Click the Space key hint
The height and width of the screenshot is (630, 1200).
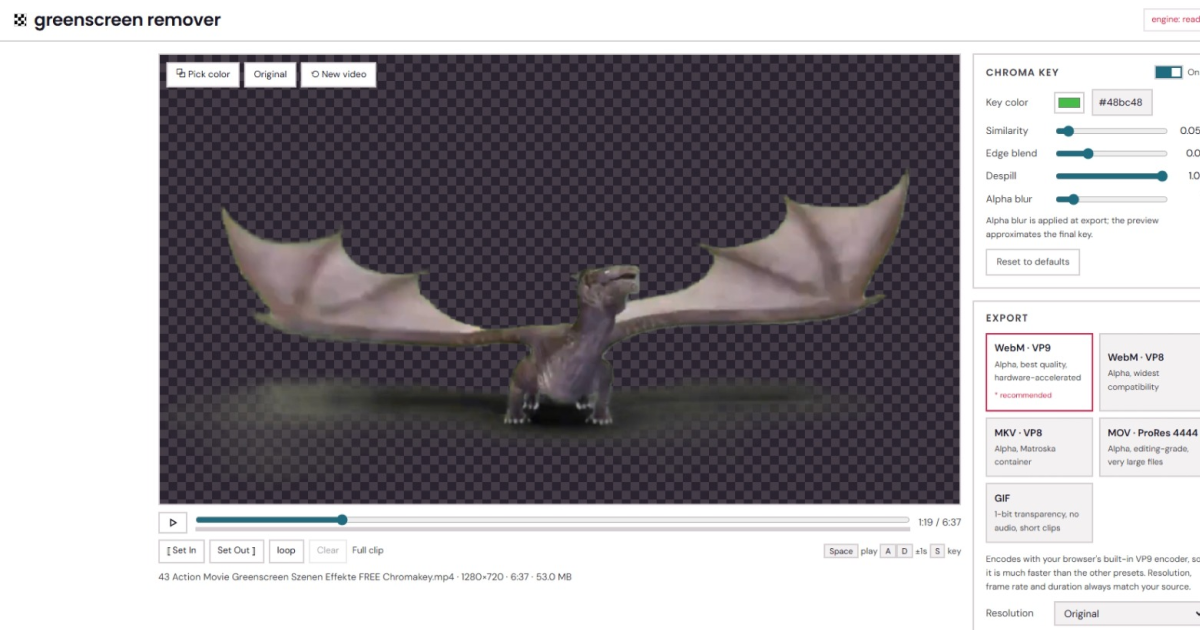pyautogui.click(x=841, y=551)
